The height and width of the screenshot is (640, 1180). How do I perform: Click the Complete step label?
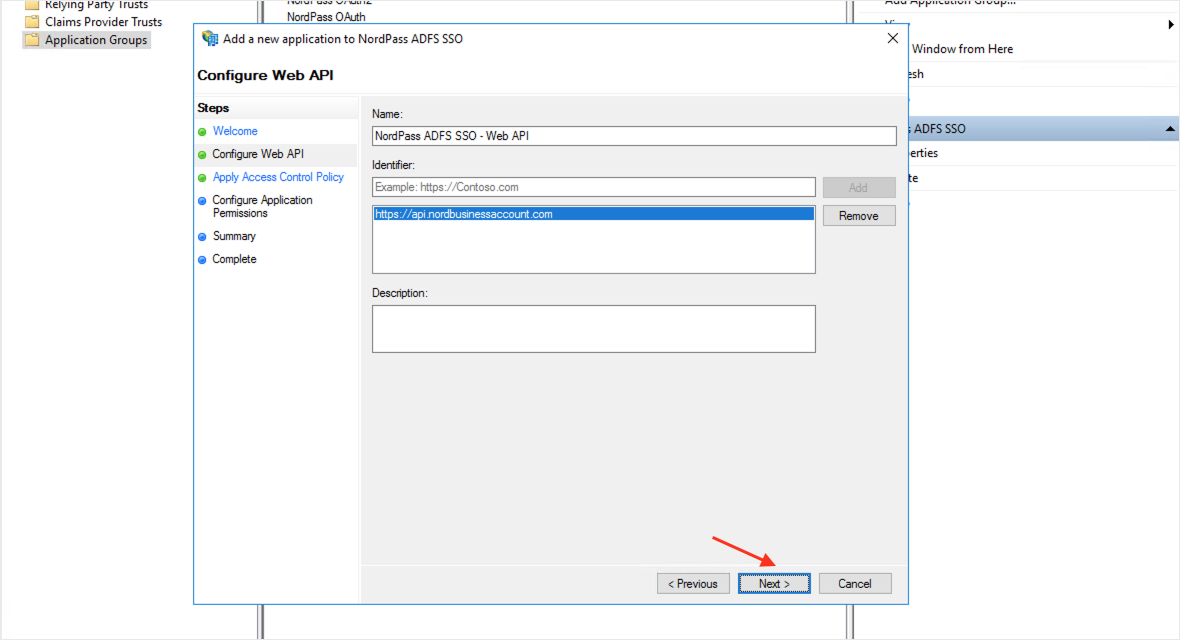(x=234, y=259)
